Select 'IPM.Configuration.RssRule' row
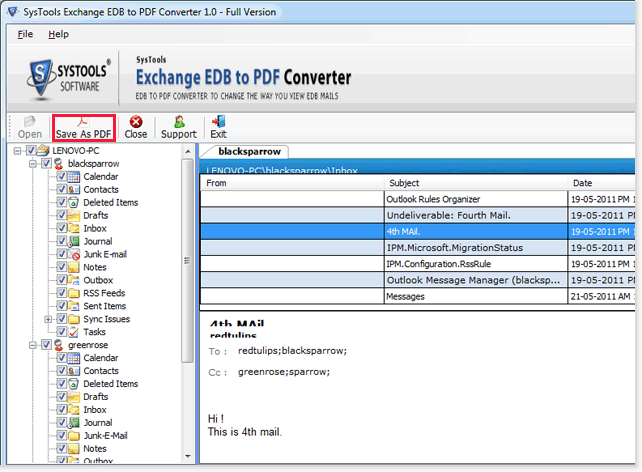 coord(418,264)
